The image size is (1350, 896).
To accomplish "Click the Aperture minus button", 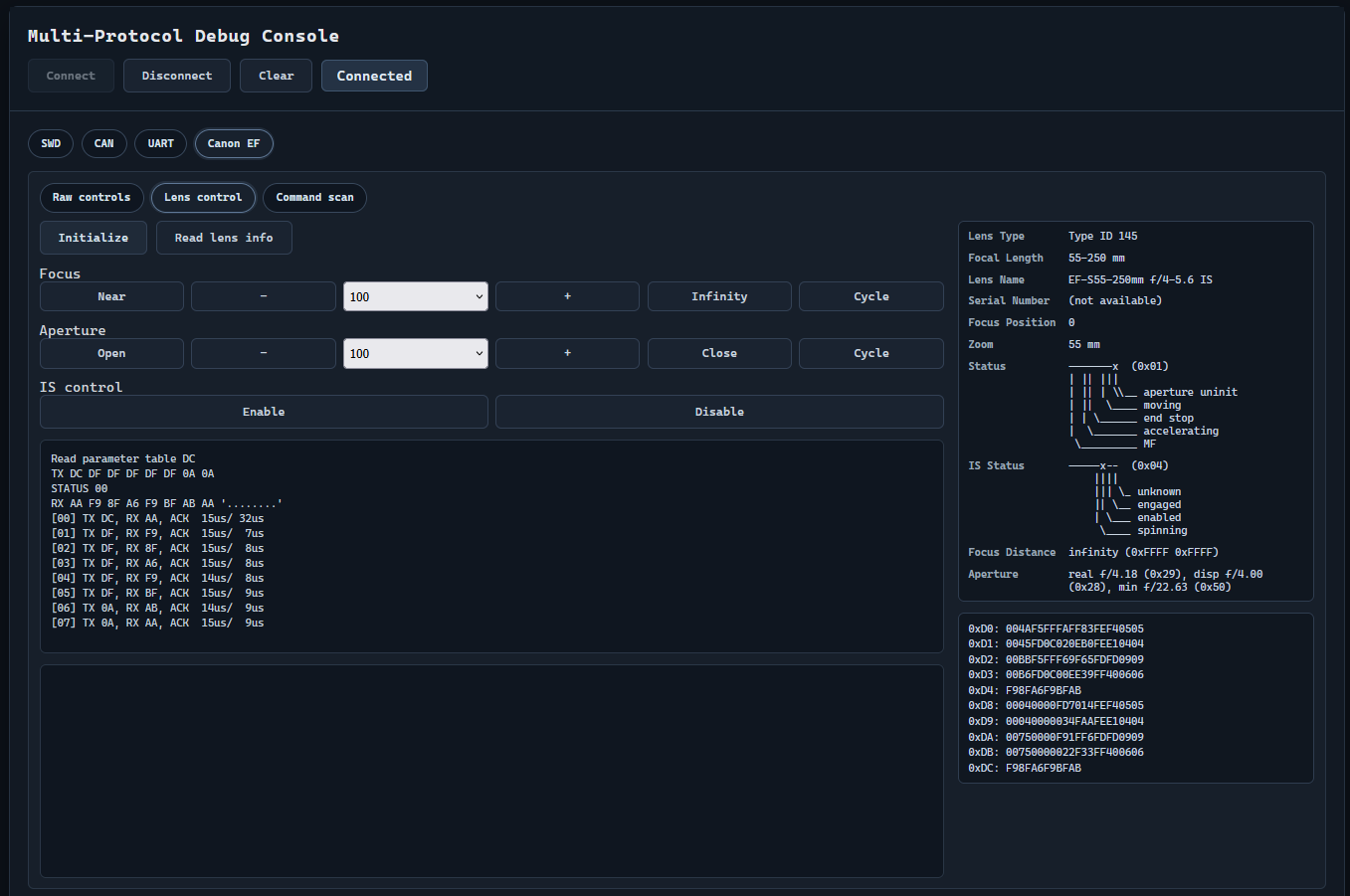I will tap(264, 353).
